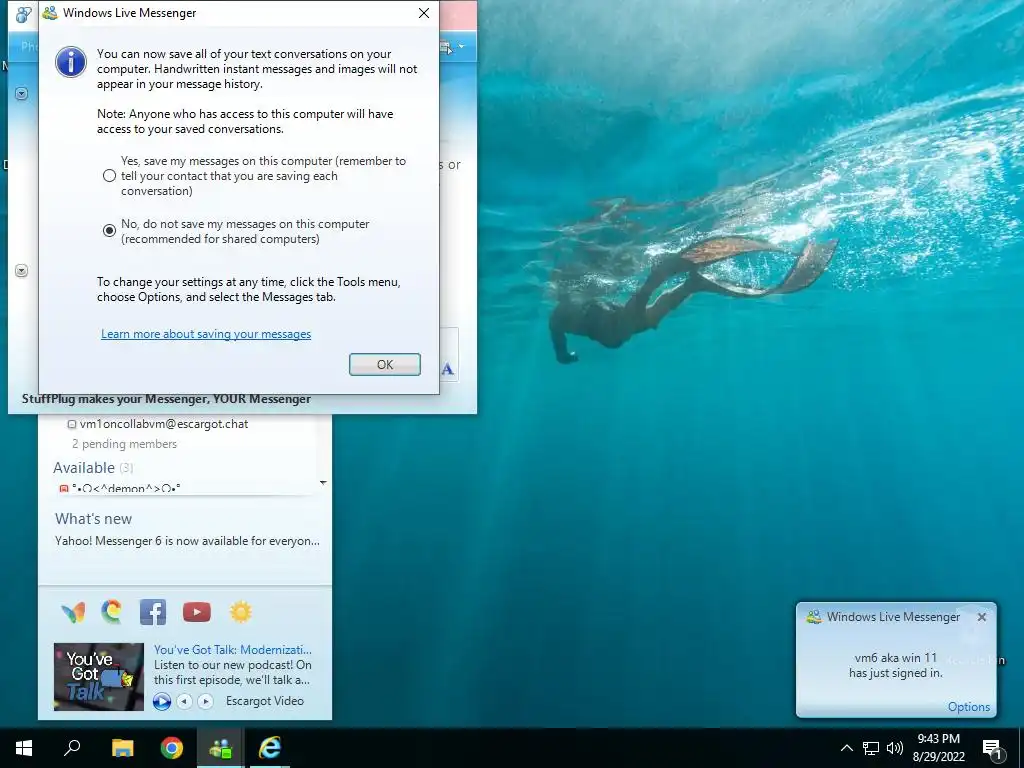This screenshot has height=768, width=1024.
Task: Click the Escargot Video label
Action: [x=264, y=701]
